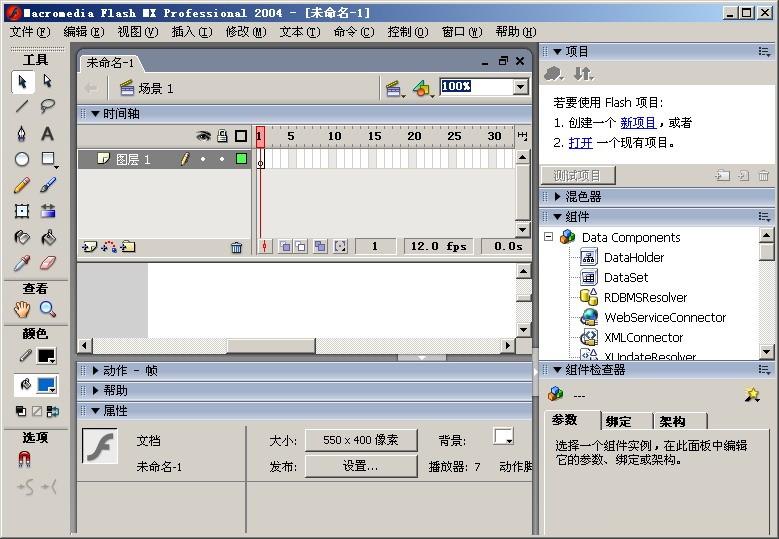The width and height of the screenshot is (779, 539).
Task: Open the 修改(M) menu
Action: 245,32
